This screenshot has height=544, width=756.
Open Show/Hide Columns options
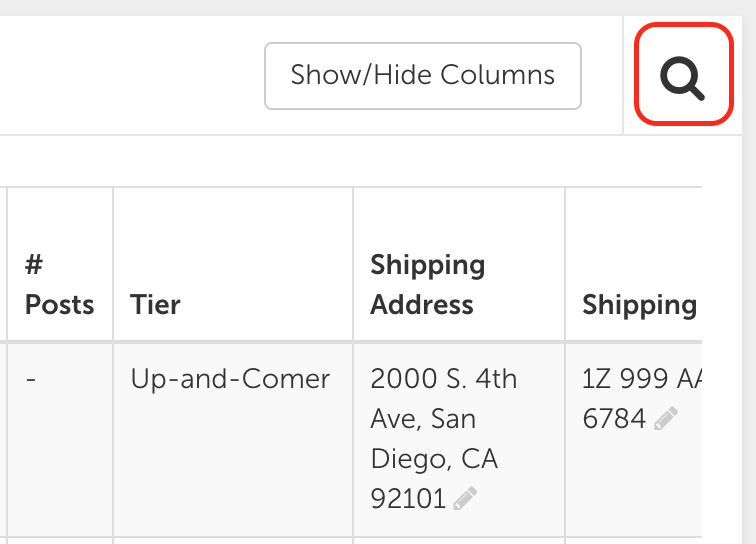point(423,76)
